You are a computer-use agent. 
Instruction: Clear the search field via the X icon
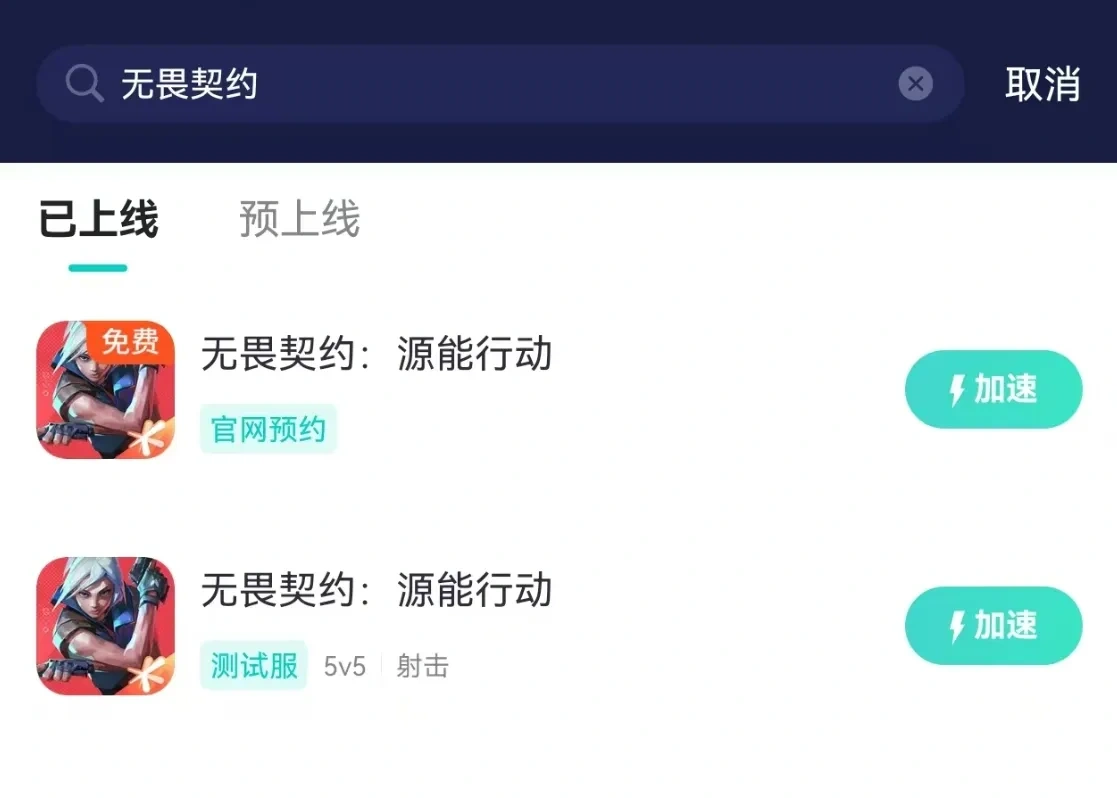point(916,84)
